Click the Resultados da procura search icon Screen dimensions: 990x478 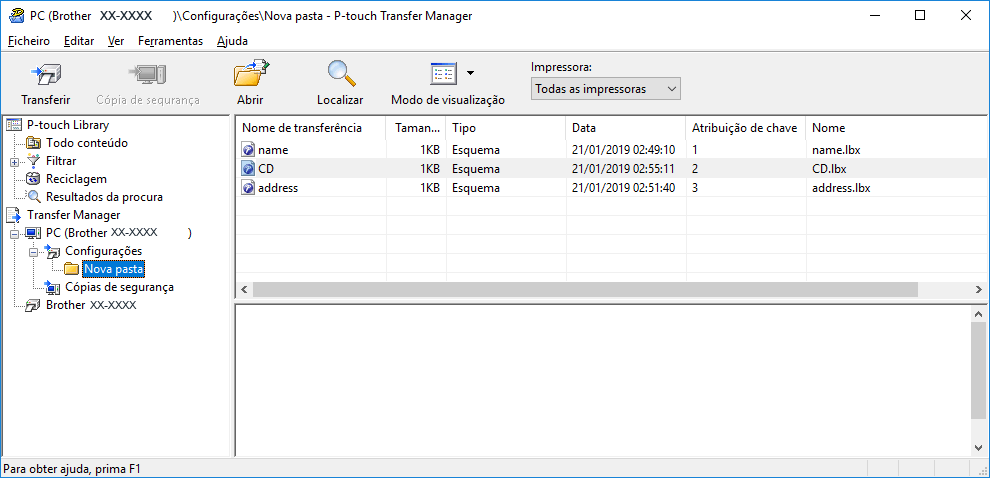tap(34, 197)
